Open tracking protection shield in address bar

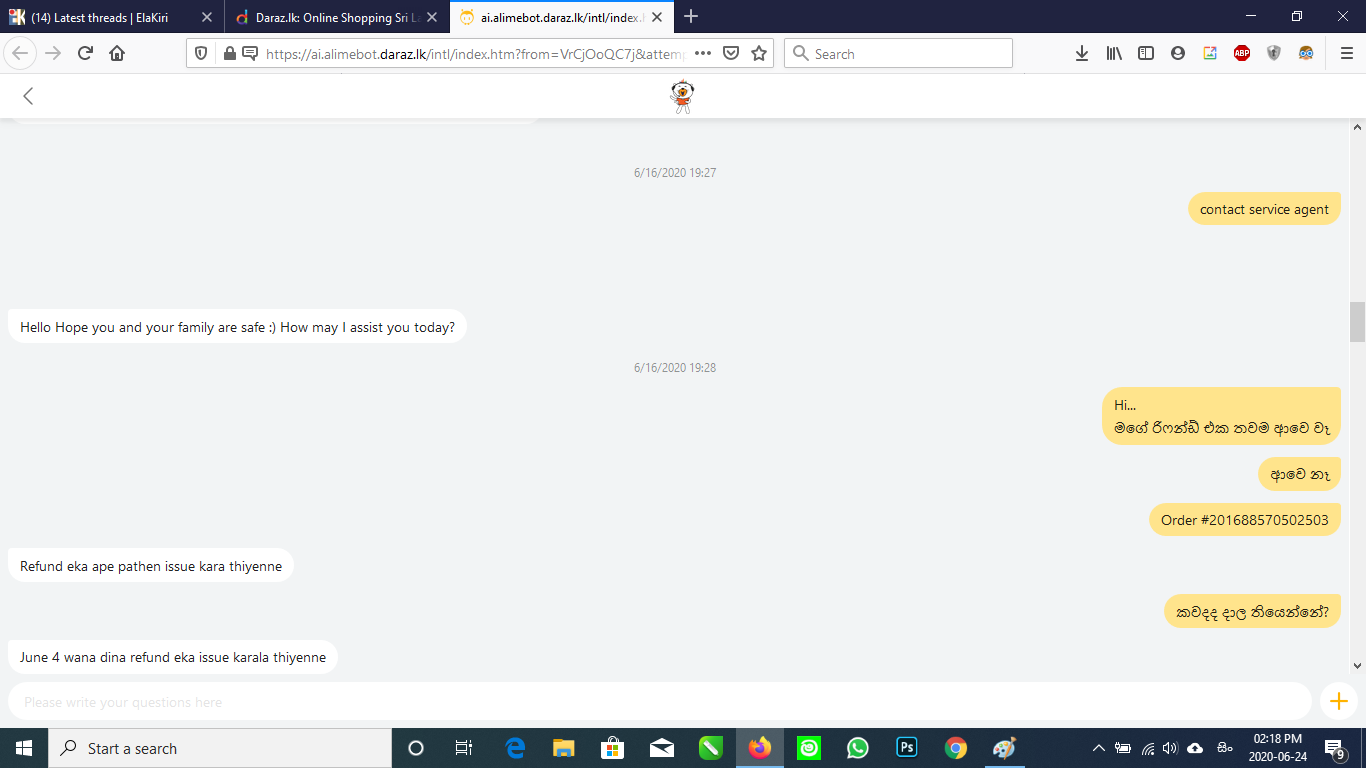click(201, 53)
